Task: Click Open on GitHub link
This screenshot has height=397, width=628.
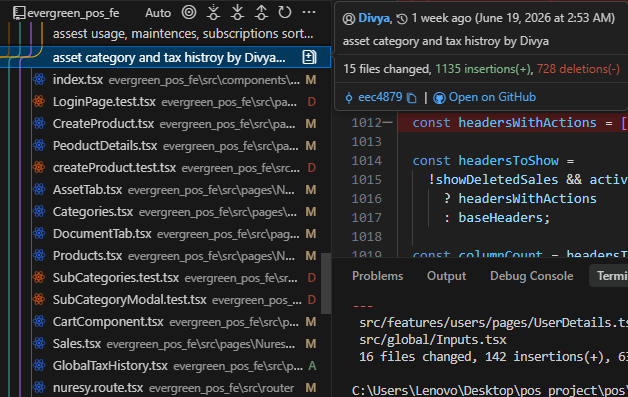Action: [x=492, y=97]
